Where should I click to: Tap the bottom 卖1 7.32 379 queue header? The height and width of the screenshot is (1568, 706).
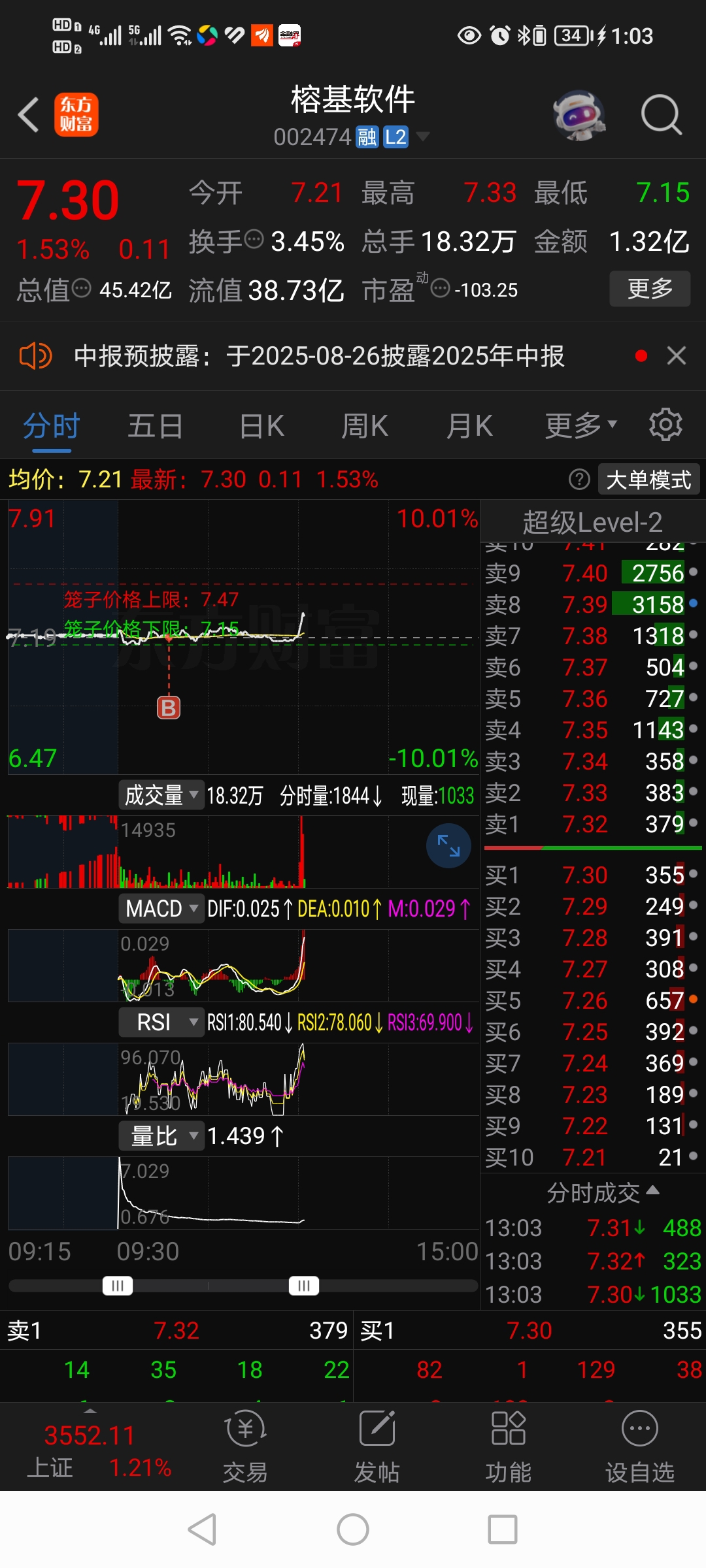(x=176, y=1330)
